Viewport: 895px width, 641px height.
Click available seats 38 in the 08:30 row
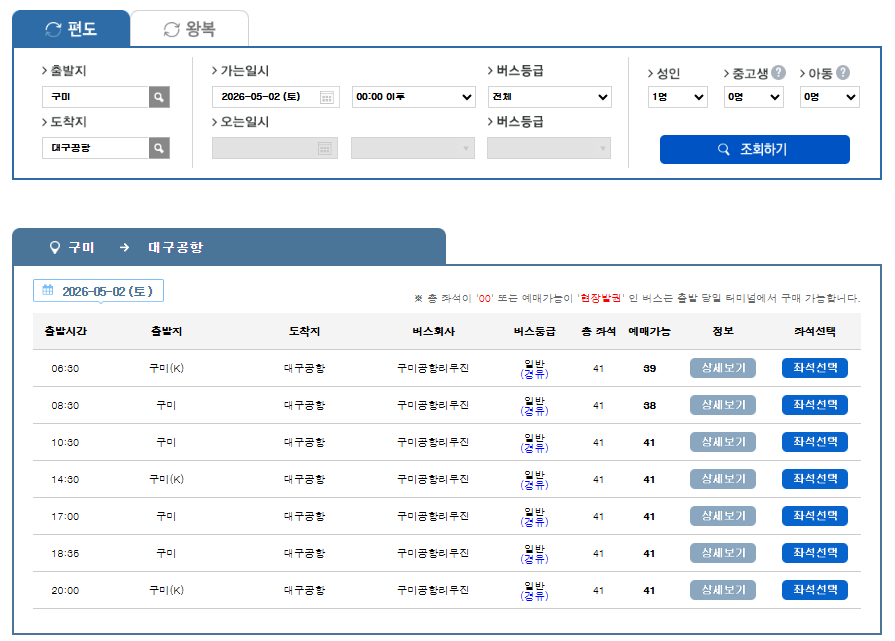pos(650,406)
